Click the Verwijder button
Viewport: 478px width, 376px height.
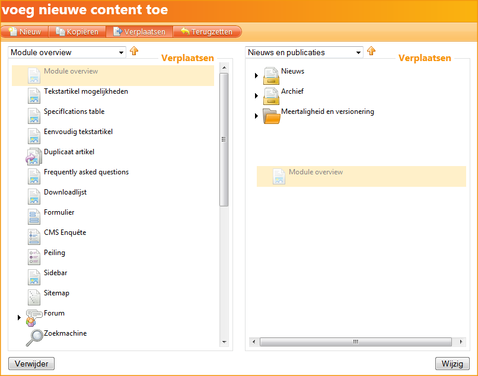point(31,364)
